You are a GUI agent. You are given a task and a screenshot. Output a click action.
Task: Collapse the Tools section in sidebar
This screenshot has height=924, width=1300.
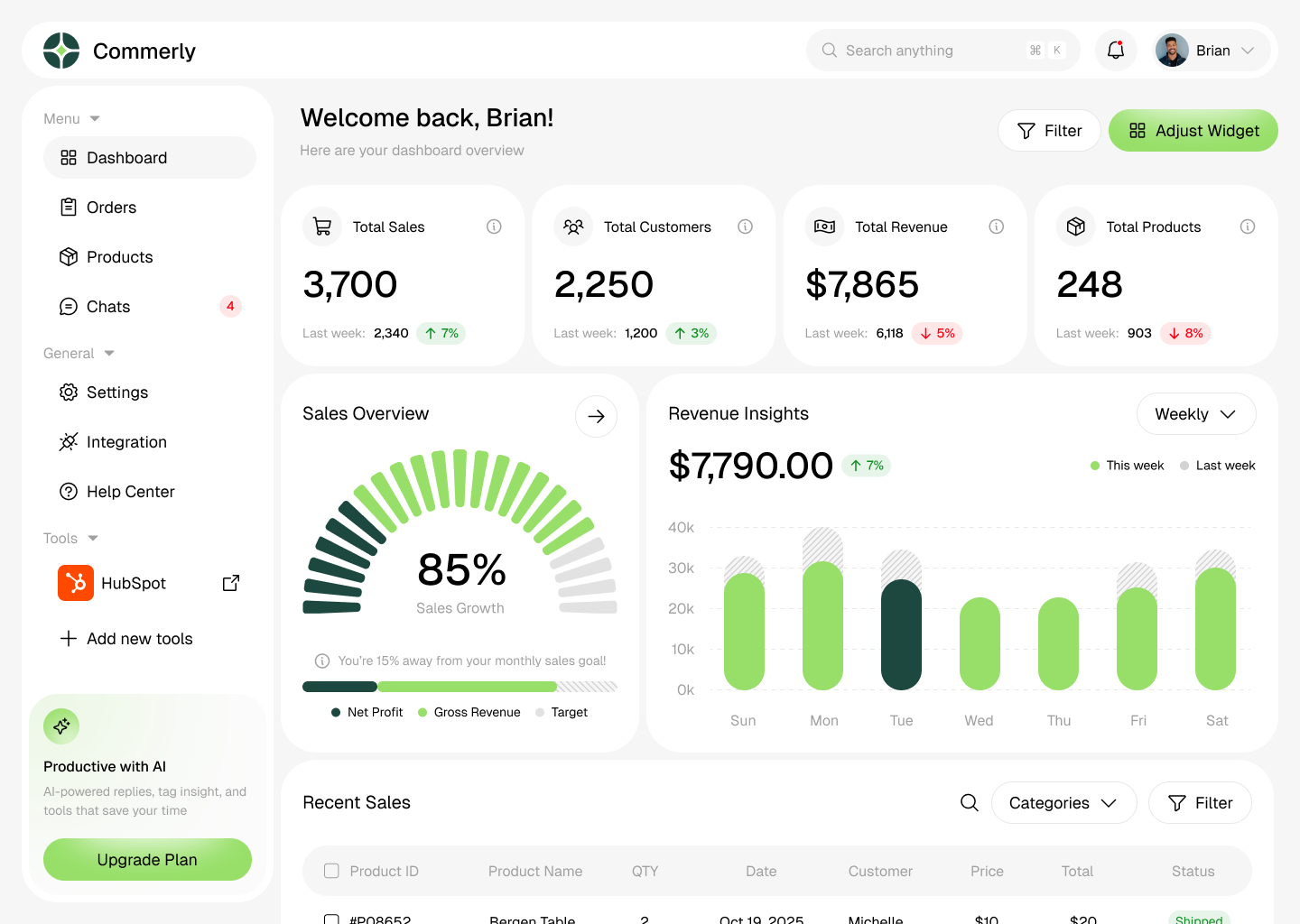(94, 538)
